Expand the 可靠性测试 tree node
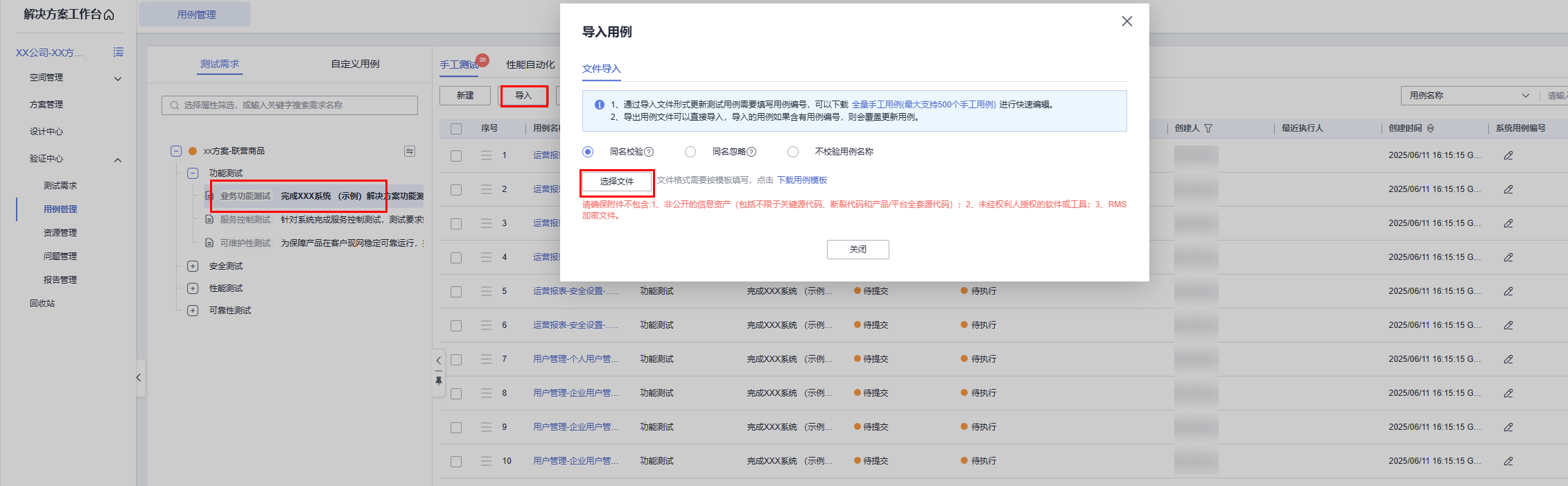Viewport: 1568px width, 486px height. 193,311
